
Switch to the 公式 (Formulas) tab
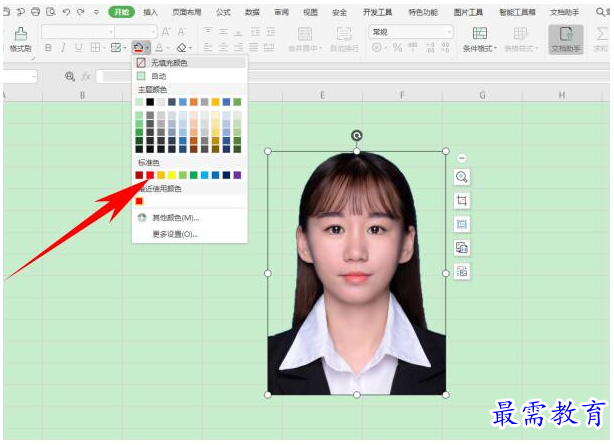pos(223,13)
